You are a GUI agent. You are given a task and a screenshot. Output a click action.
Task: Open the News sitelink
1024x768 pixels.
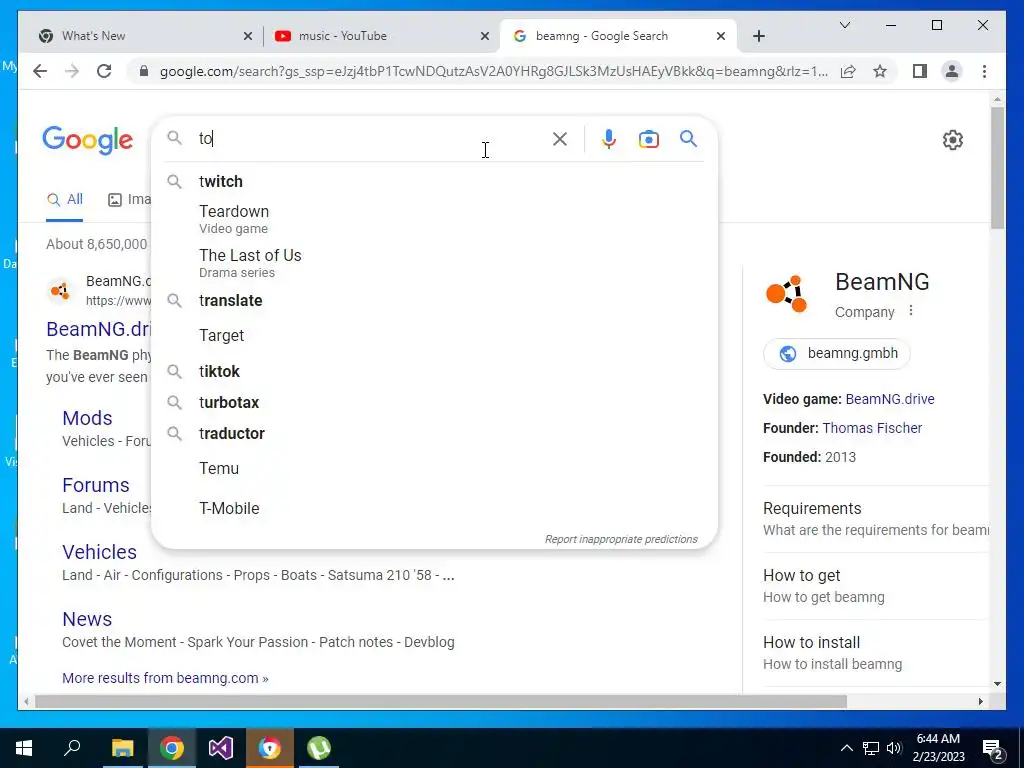pyautogui.click(x=87, y=619)
